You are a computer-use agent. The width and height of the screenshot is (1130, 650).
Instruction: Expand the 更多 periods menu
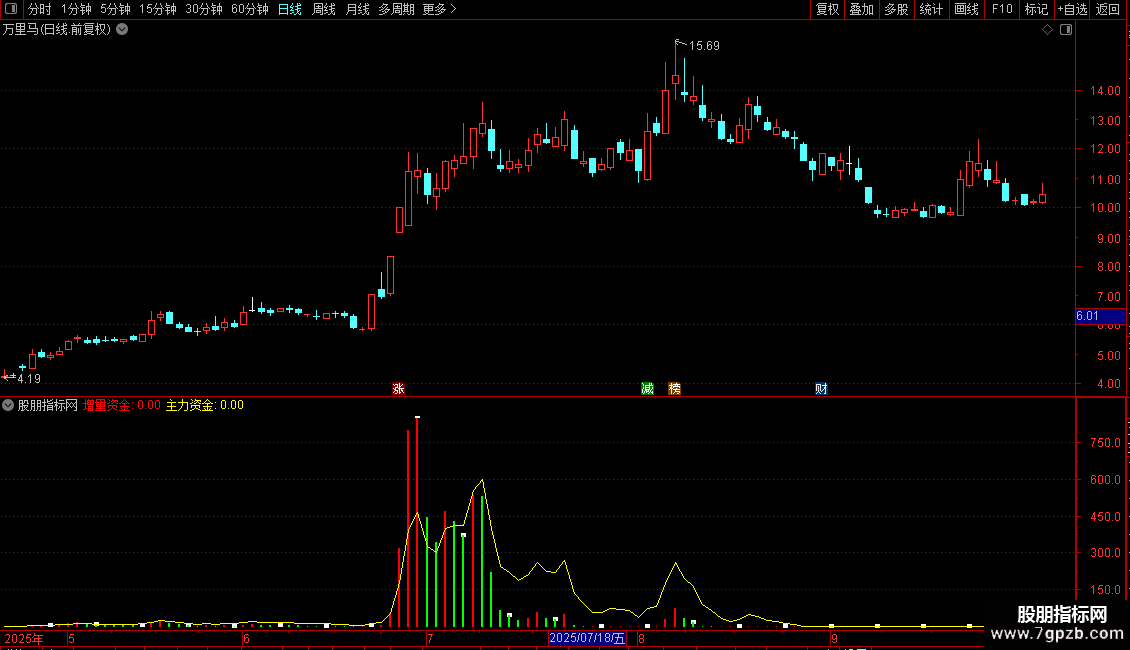click(x=439, y=9)
